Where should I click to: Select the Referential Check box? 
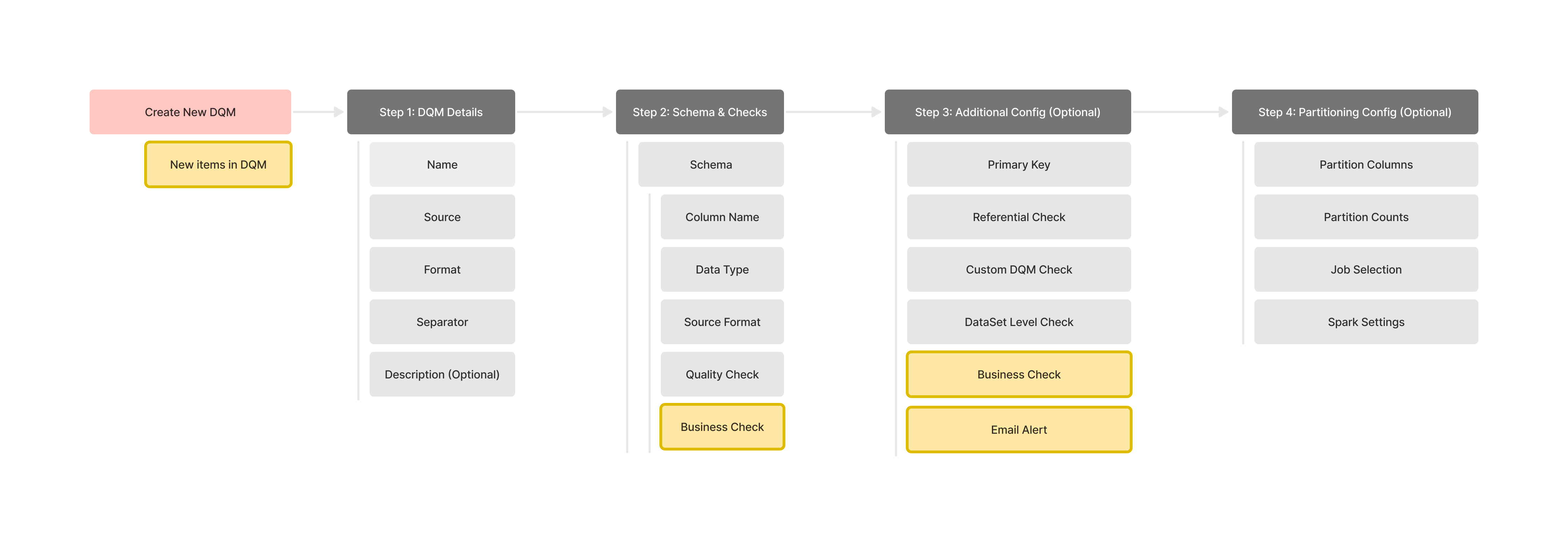pyautogui.click(x=1019, y=217)
